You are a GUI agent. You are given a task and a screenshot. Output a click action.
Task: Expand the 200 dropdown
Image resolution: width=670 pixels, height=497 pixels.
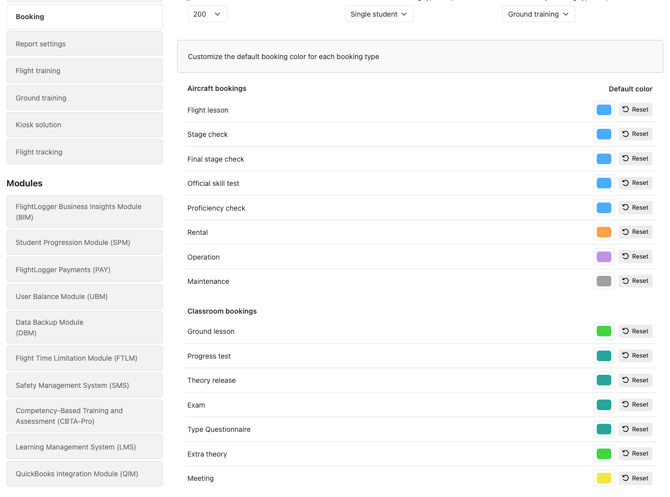[x=207, y=14]
